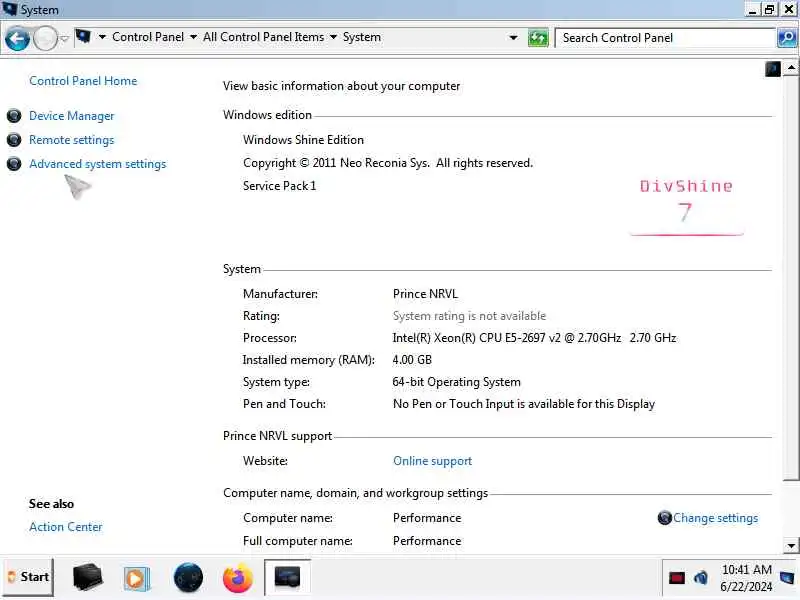Select '64-bit Operating System' text

[x=456, y=382]
